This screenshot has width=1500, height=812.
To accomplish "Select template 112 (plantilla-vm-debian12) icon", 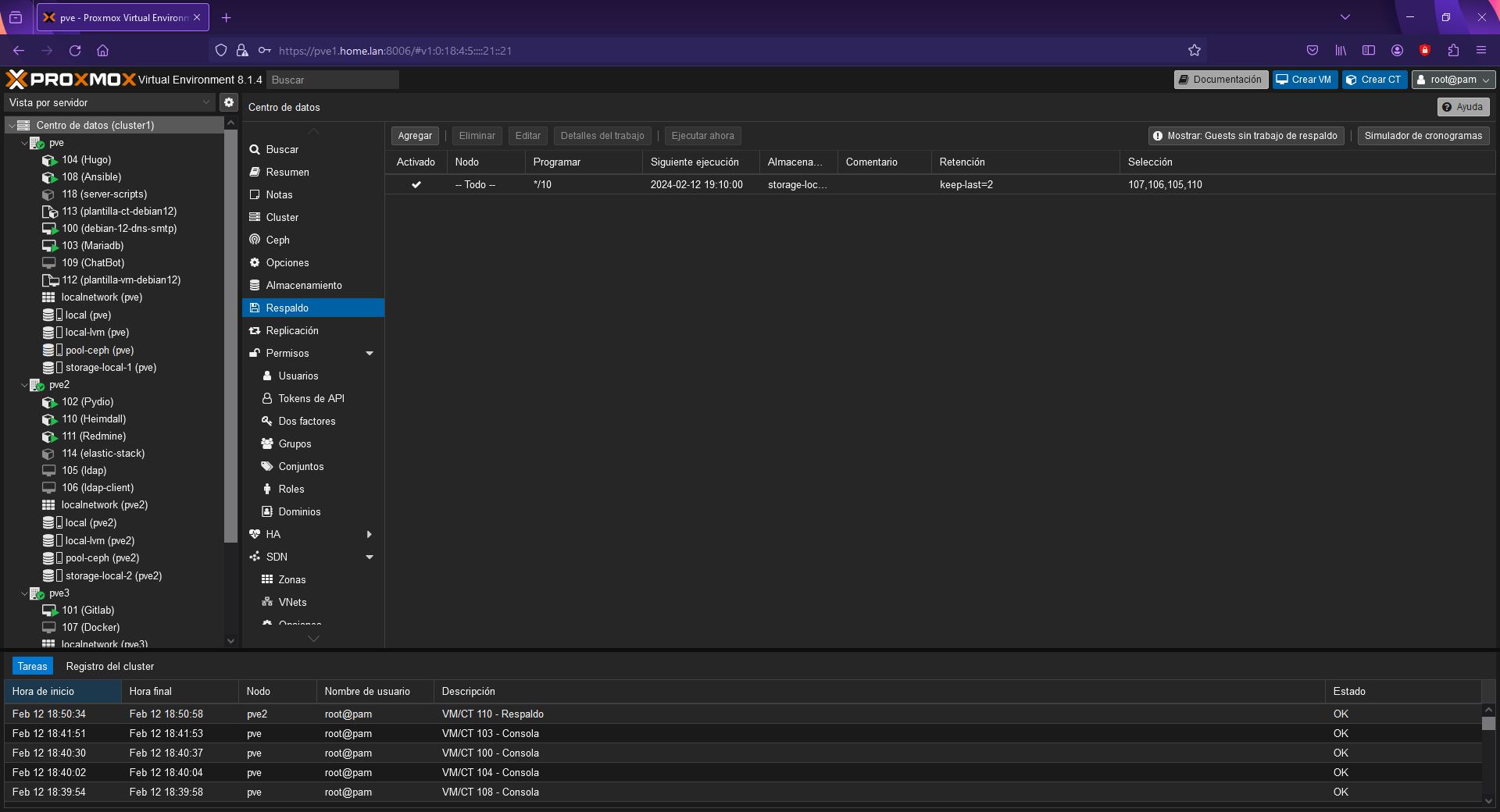I will (49, 280).
